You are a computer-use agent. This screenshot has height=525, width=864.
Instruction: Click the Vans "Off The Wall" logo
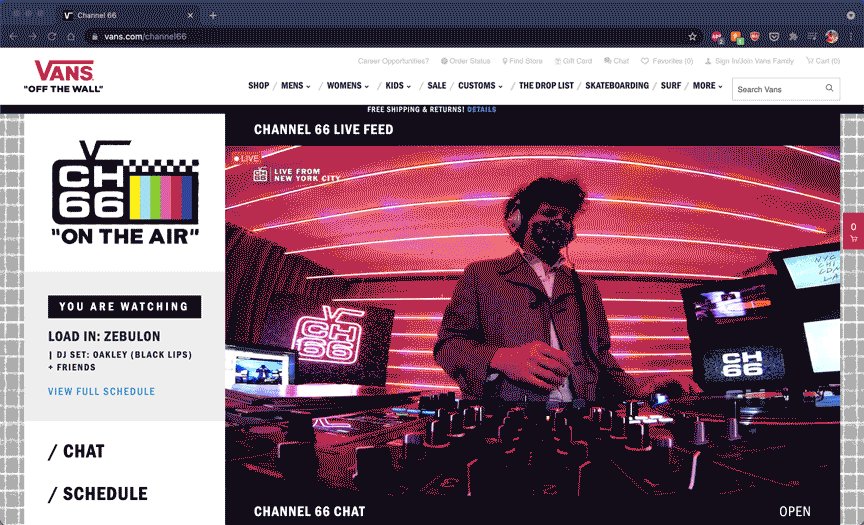[x=63, y=76]
